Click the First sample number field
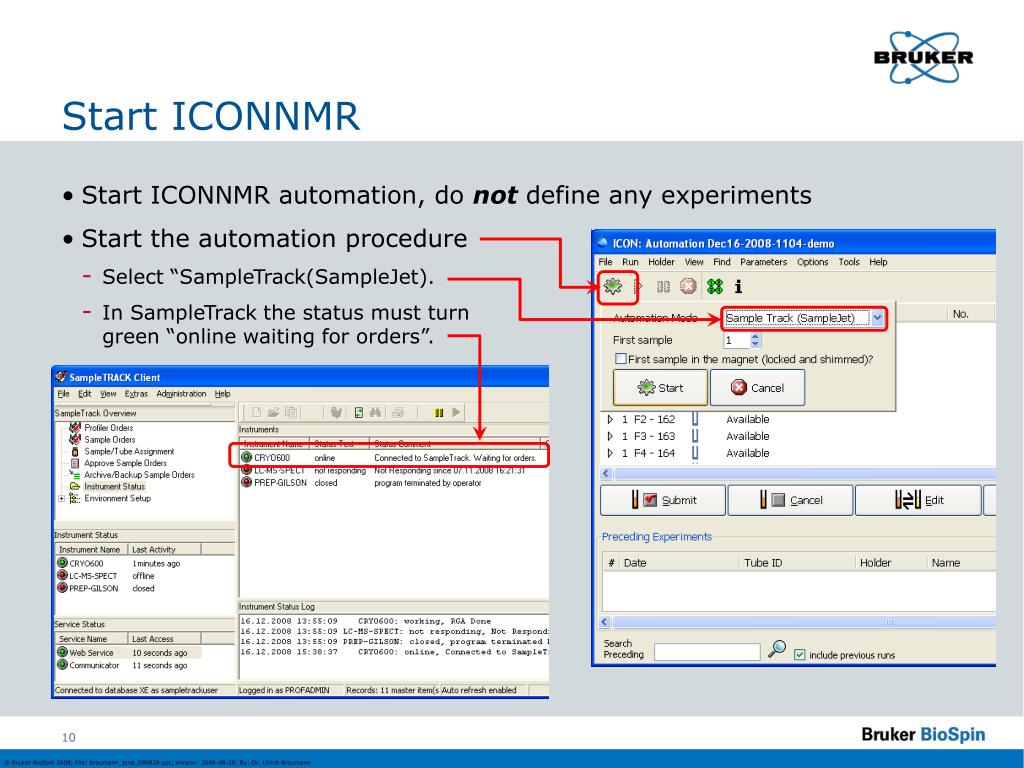 (x=737, y=340)
